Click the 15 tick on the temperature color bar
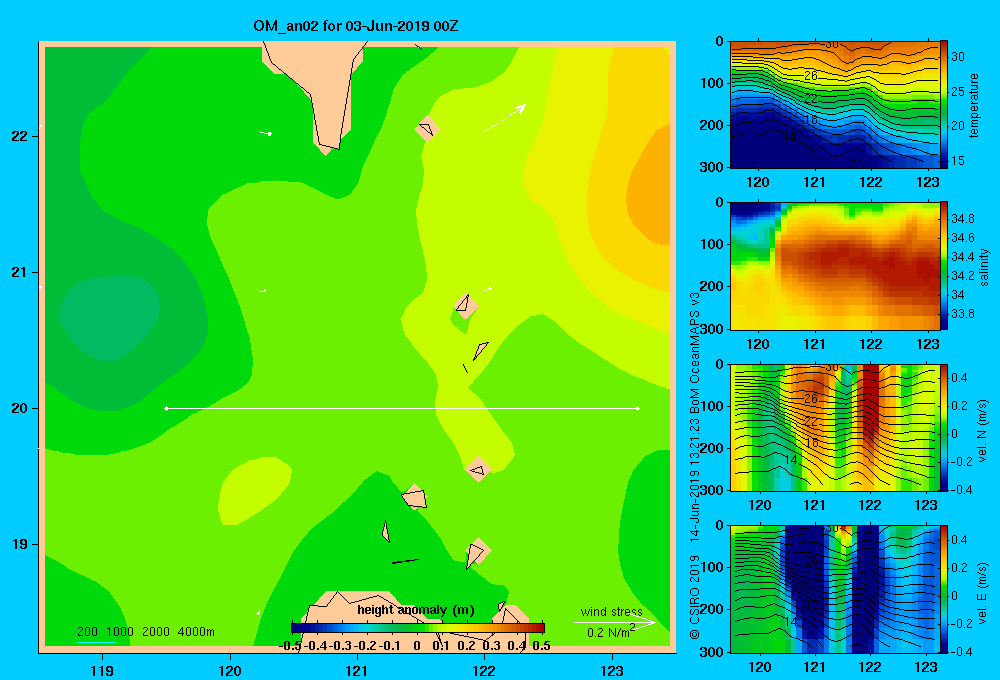Viewport: 1000px width, 680px height. [x=958, y=161]
